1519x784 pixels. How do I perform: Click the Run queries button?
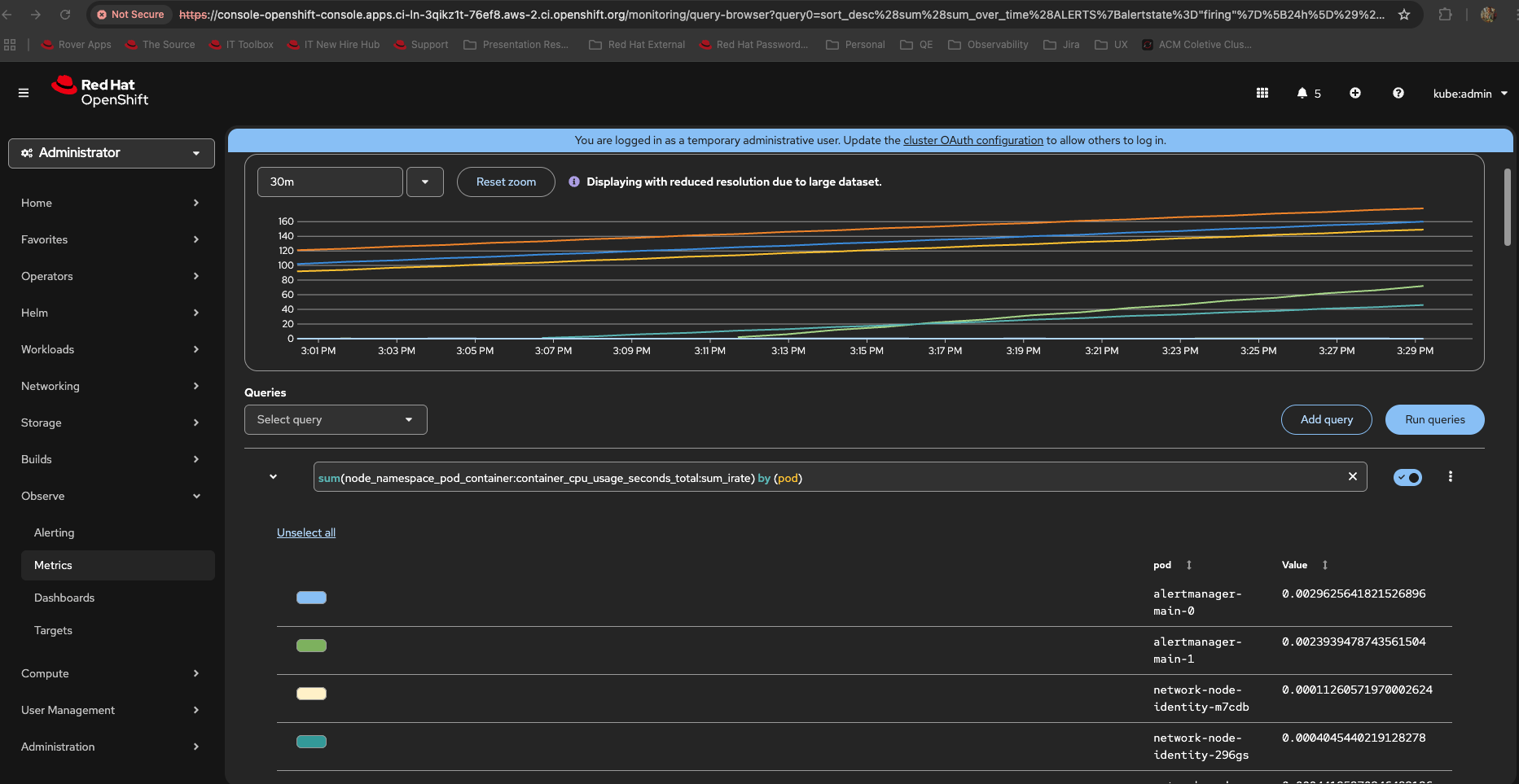1434,419
